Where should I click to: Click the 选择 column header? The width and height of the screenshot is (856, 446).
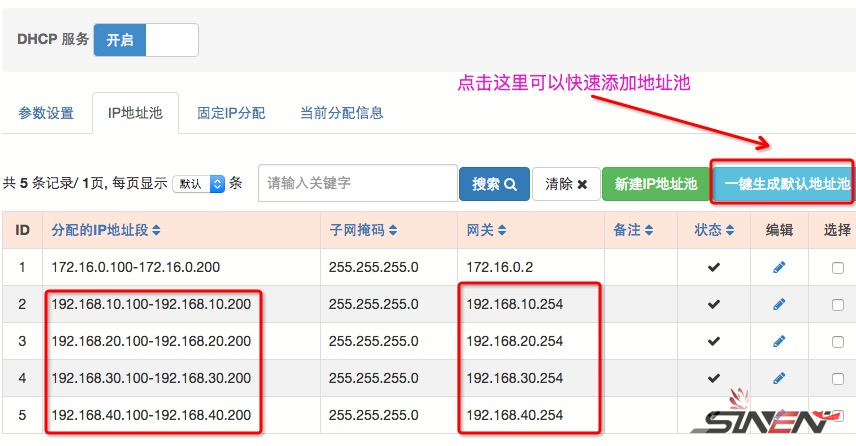pyautogui.click(x=837, y=230)
